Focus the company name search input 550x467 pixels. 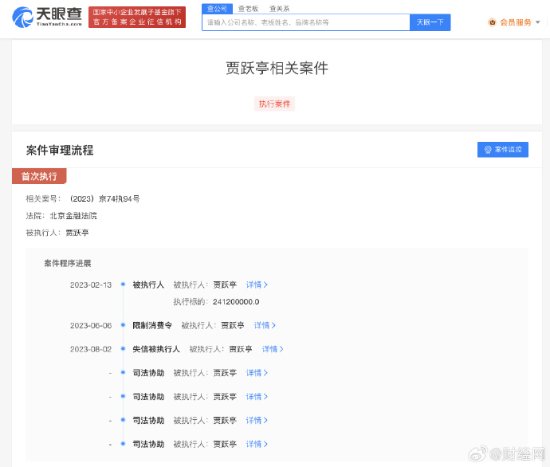[306, 22]
